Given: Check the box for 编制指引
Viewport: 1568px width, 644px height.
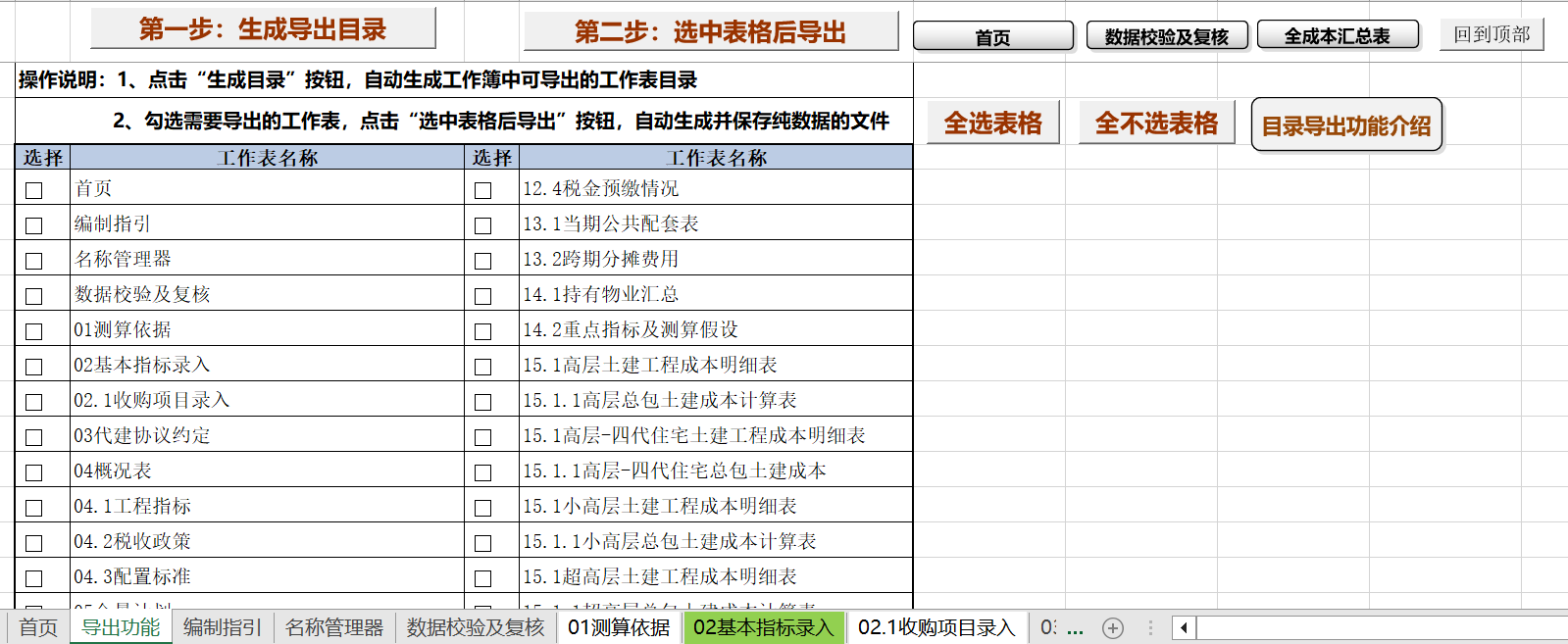Looking at the screenshot, I should point(34,225).
